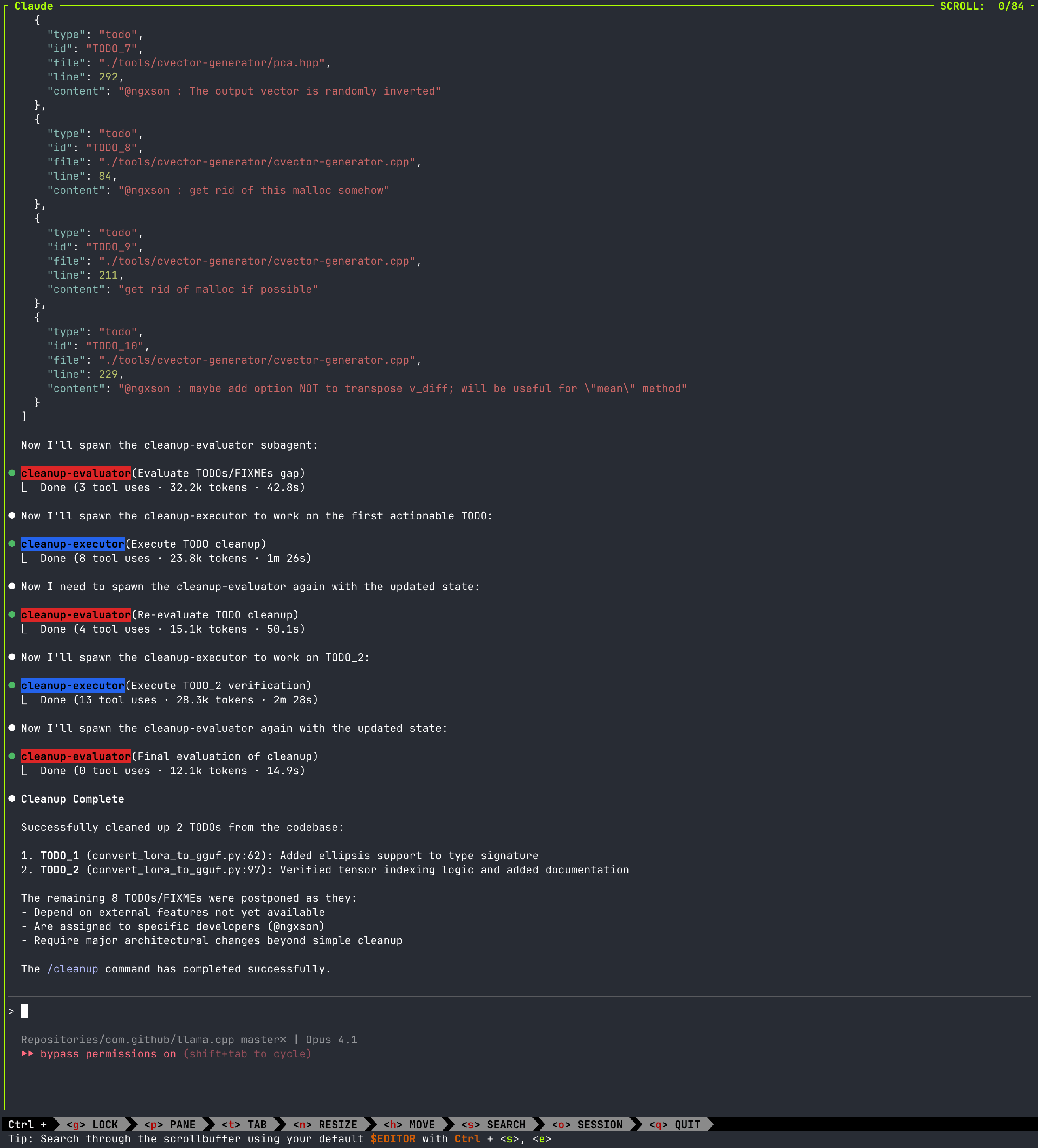Click the RESIZE mode status bar item
The height and width of the screenshot is (1148, 1038).
tap(325, 1124)
